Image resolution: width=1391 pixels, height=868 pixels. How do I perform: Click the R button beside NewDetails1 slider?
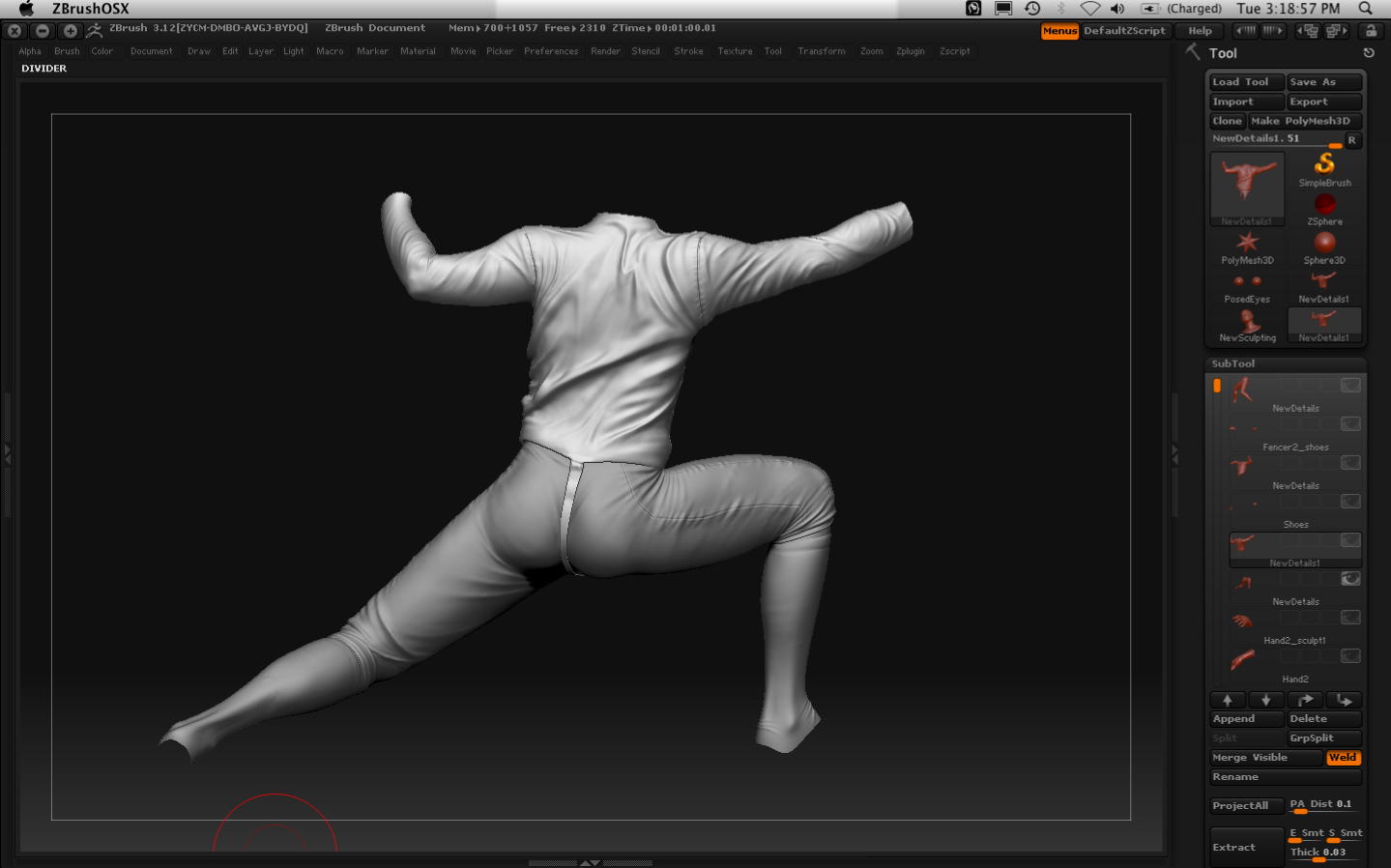click(x=1352, y=140)
